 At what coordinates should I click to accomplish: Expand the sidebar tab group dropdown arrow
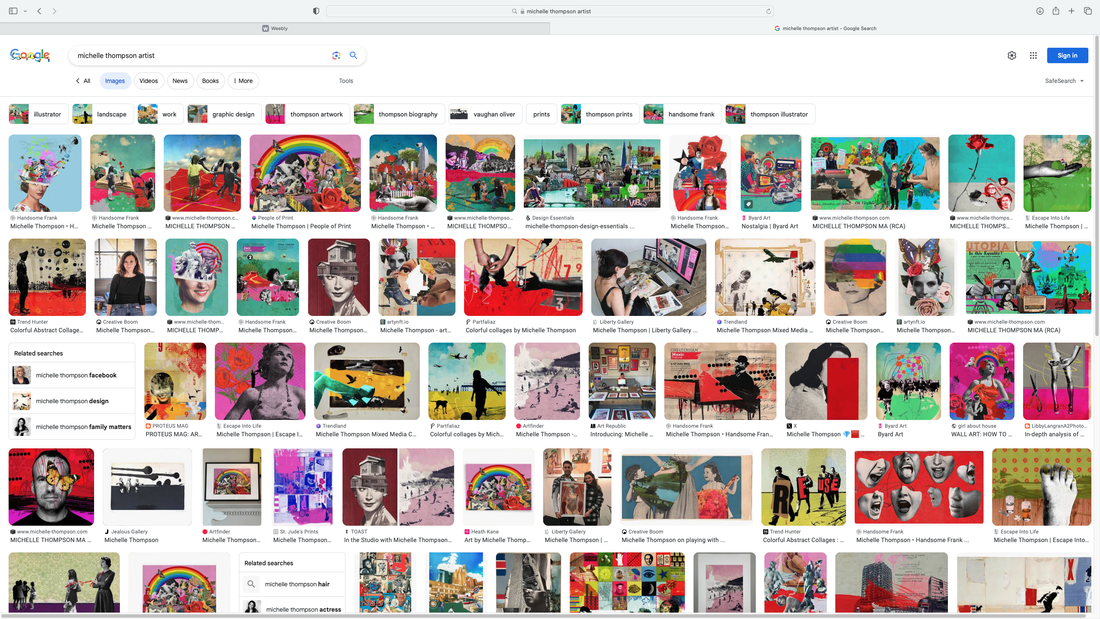tap(25, 11)
